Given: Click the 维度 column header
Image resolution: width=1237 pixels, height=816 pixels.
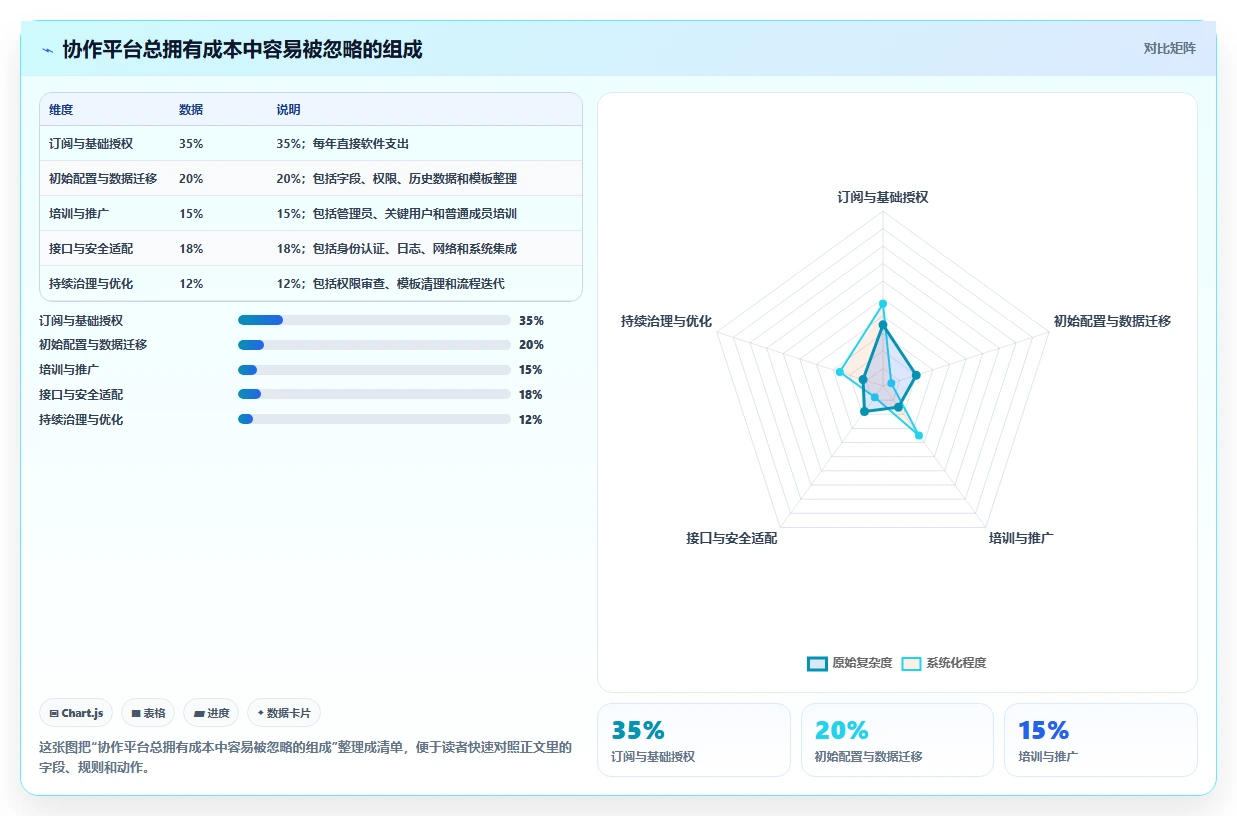Looking at the screenshot, I should click(61, 109).
